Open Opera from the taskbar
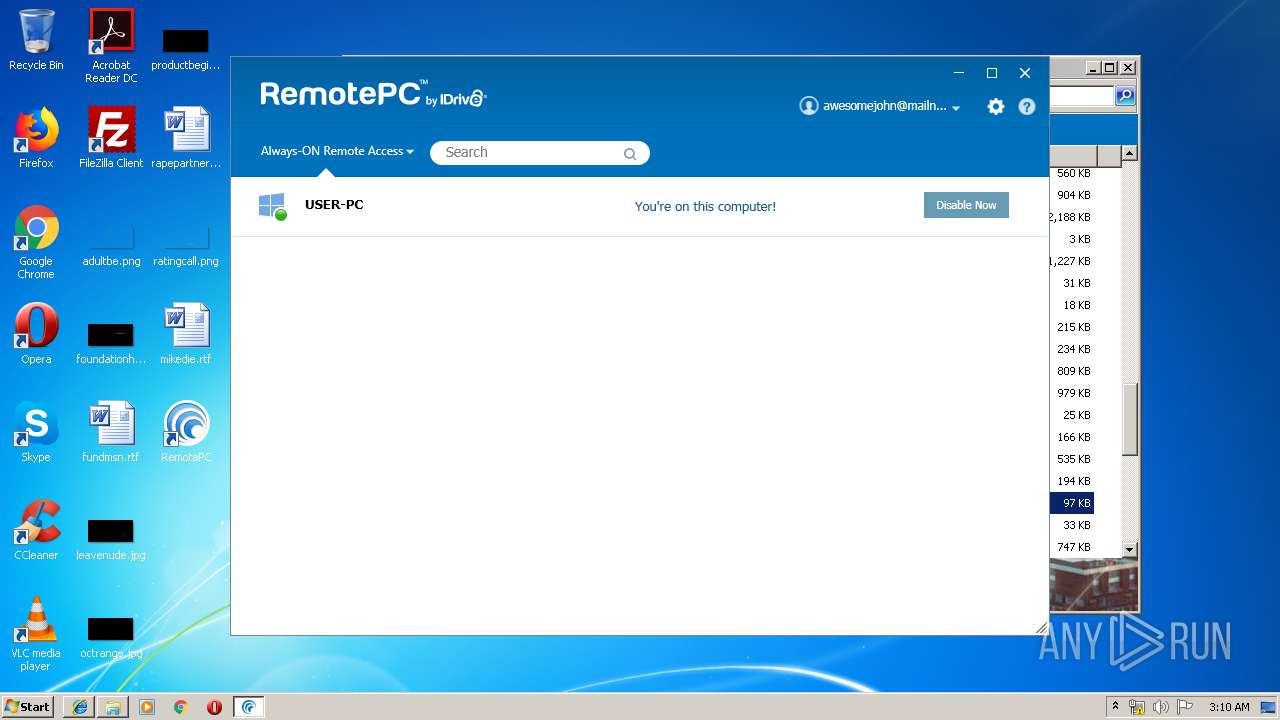 pos(214,707)
